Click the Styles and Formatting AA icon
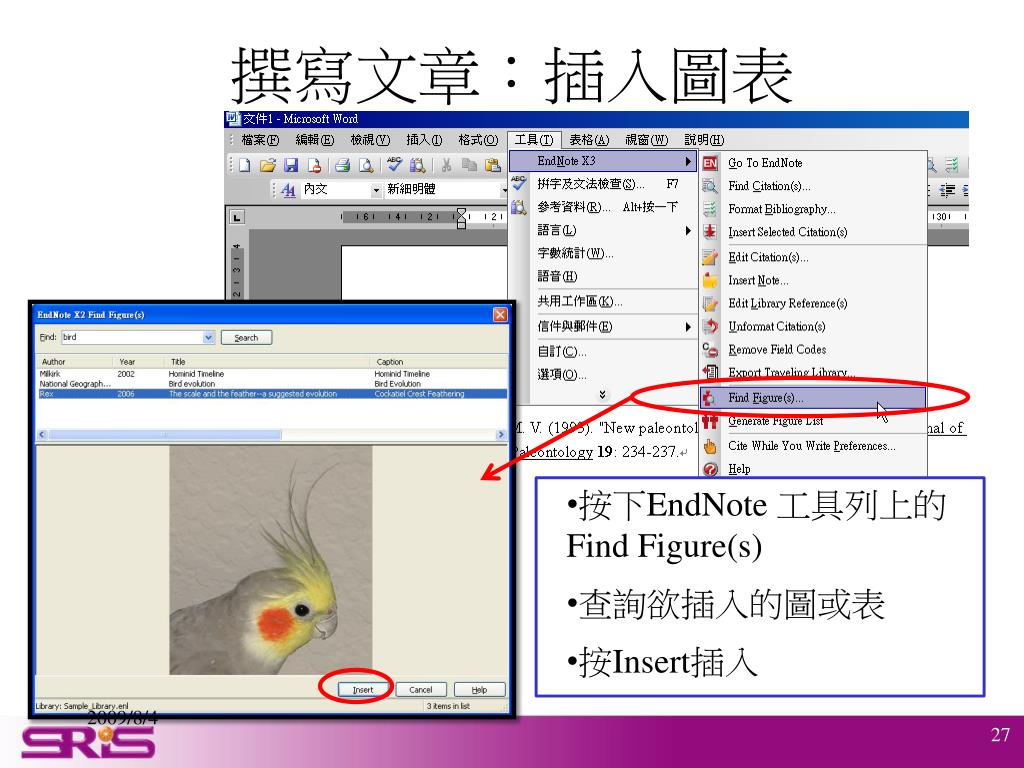1024x768 pixels. click(x=288, y=189)
